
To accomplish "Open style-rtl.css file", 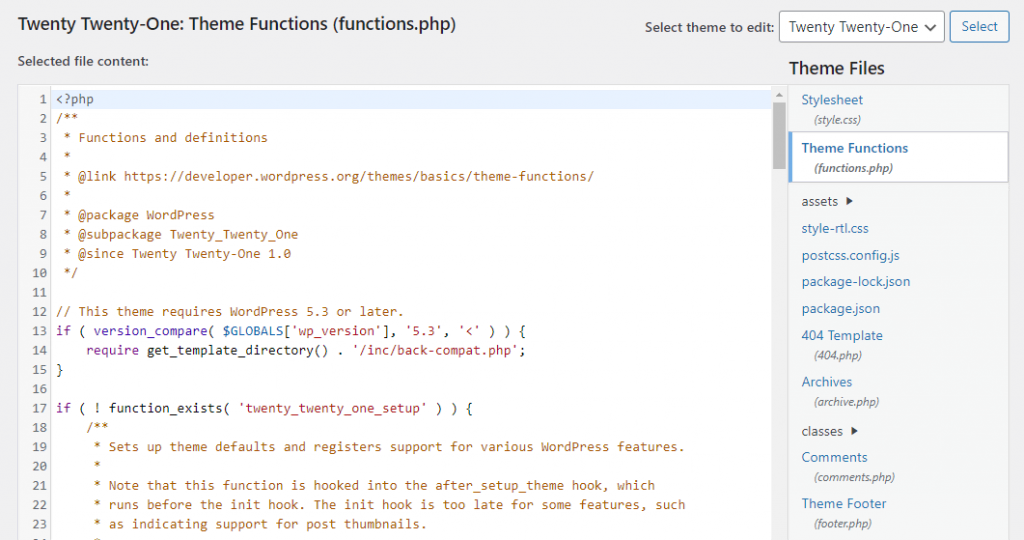I will [835, 228].
